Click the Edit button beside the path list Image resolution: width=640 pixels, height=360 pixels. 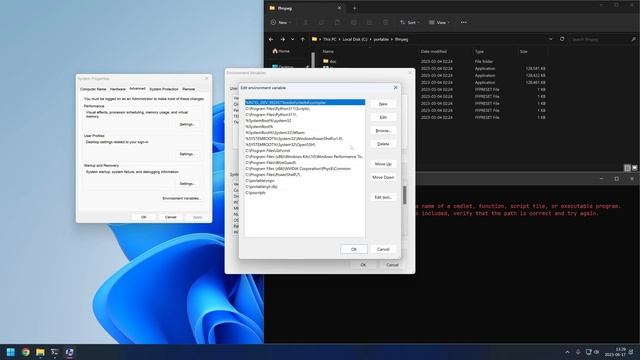tap(383, 118)
